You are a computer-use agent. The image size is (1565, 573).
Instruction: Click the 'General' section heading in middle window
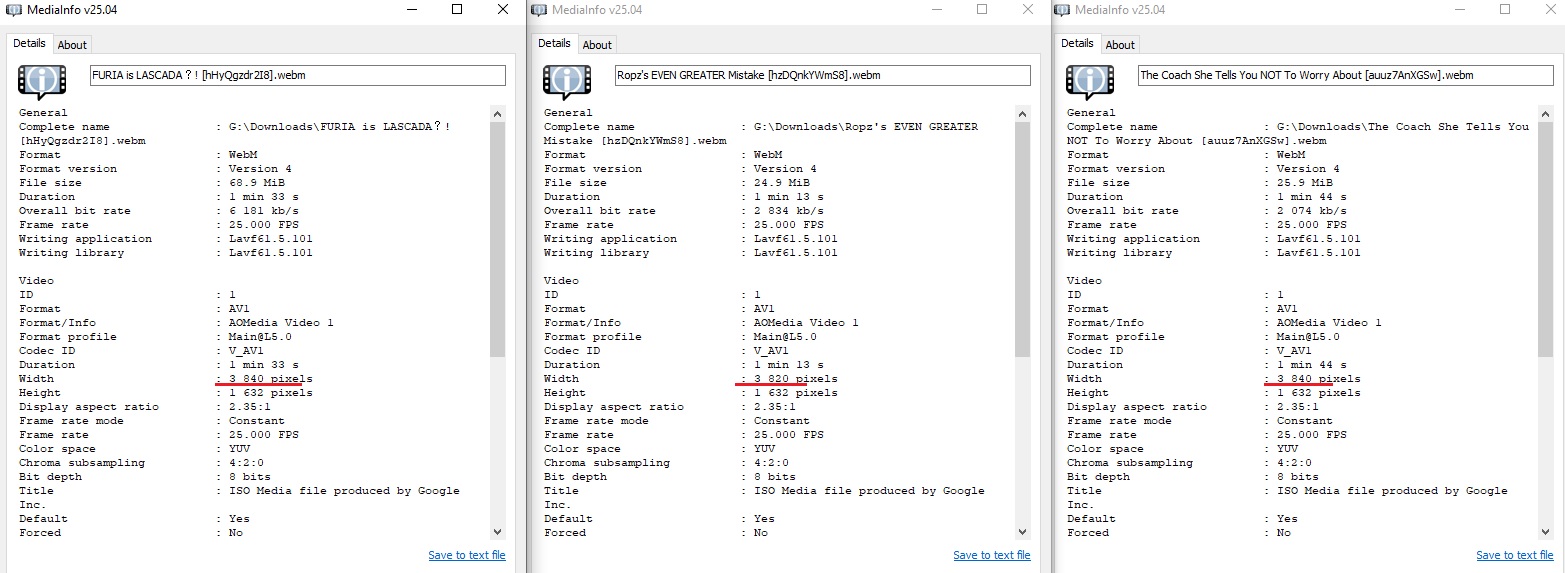[568, 113]
